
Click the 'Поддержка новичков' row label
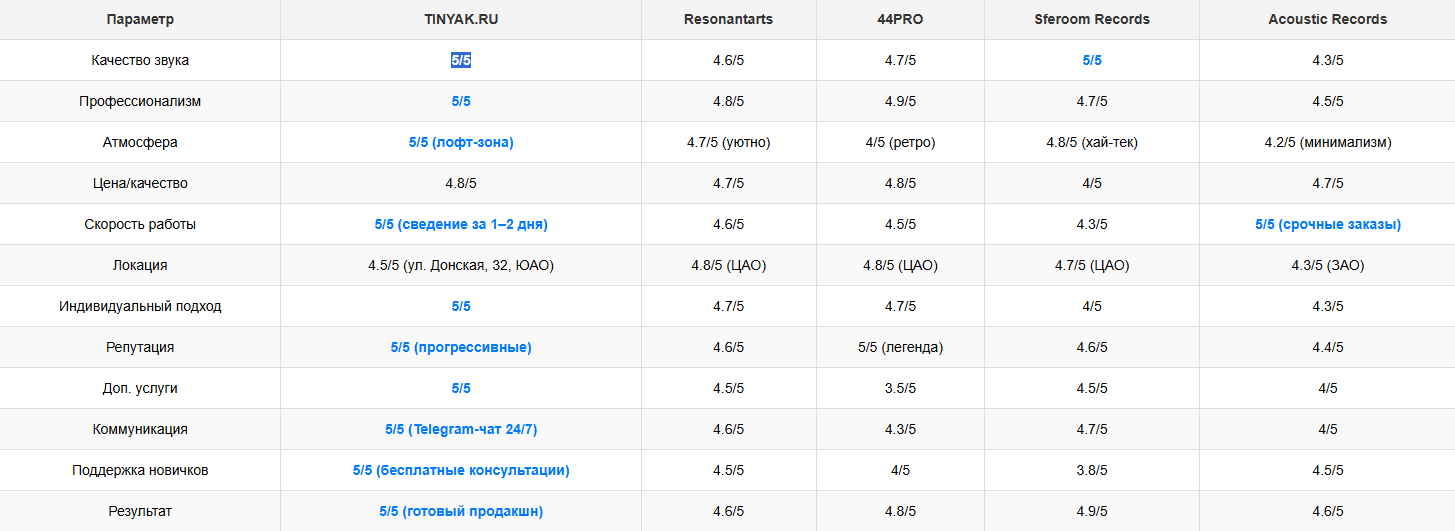[140, 470]
